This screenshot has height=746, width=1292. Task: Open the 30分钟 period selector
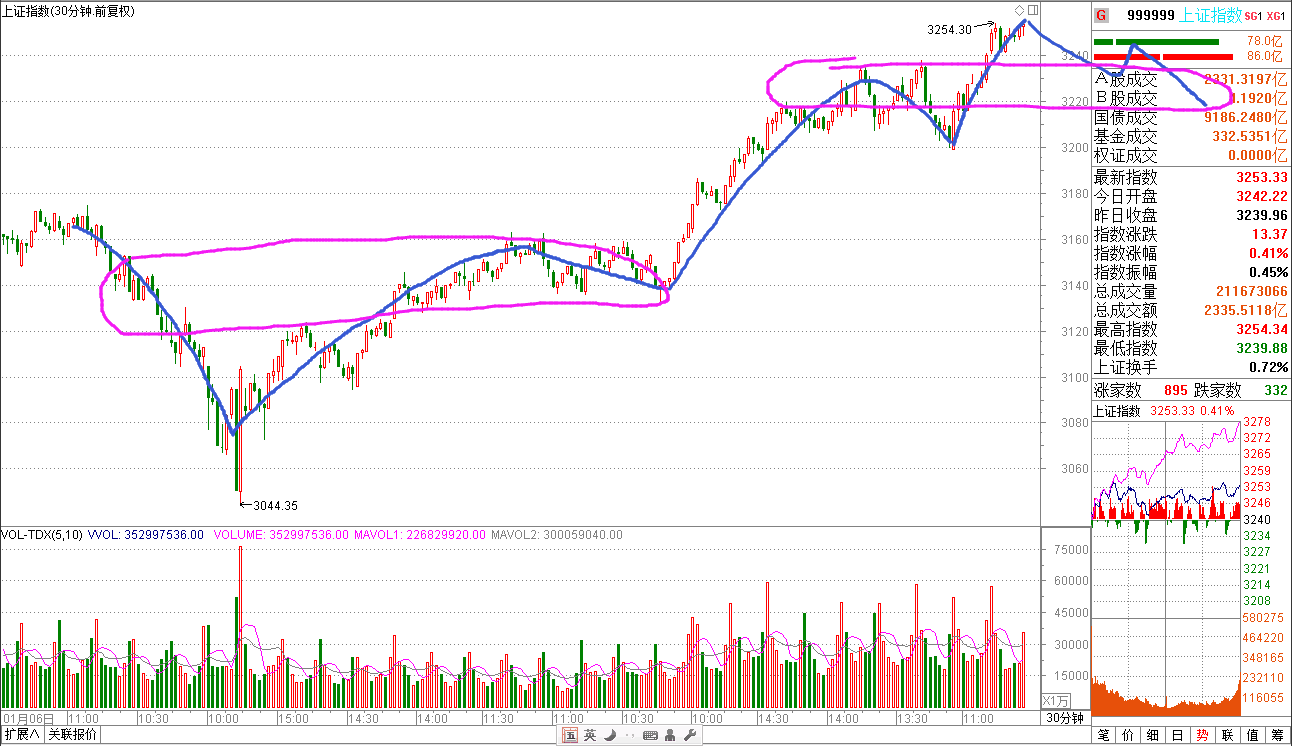(1065, 718)
